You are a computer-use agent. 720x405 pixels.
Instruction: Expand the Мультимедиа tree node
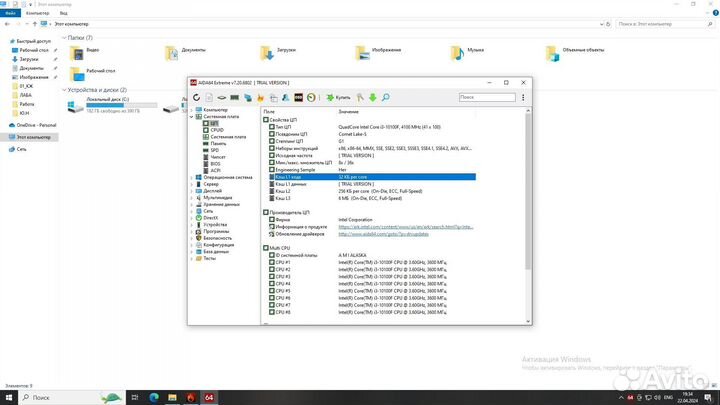191,197
